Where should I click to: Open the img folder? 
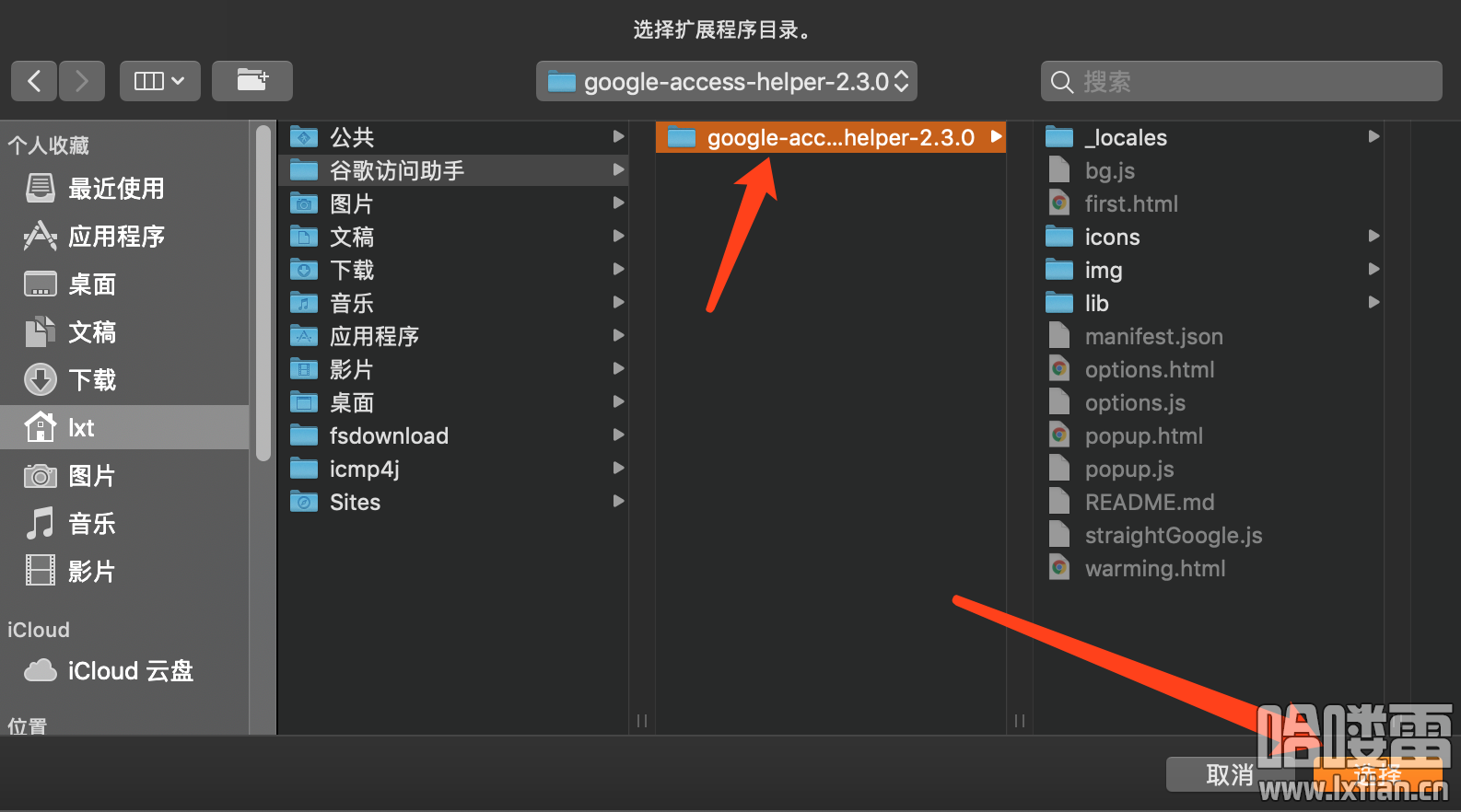(1210, 270)
